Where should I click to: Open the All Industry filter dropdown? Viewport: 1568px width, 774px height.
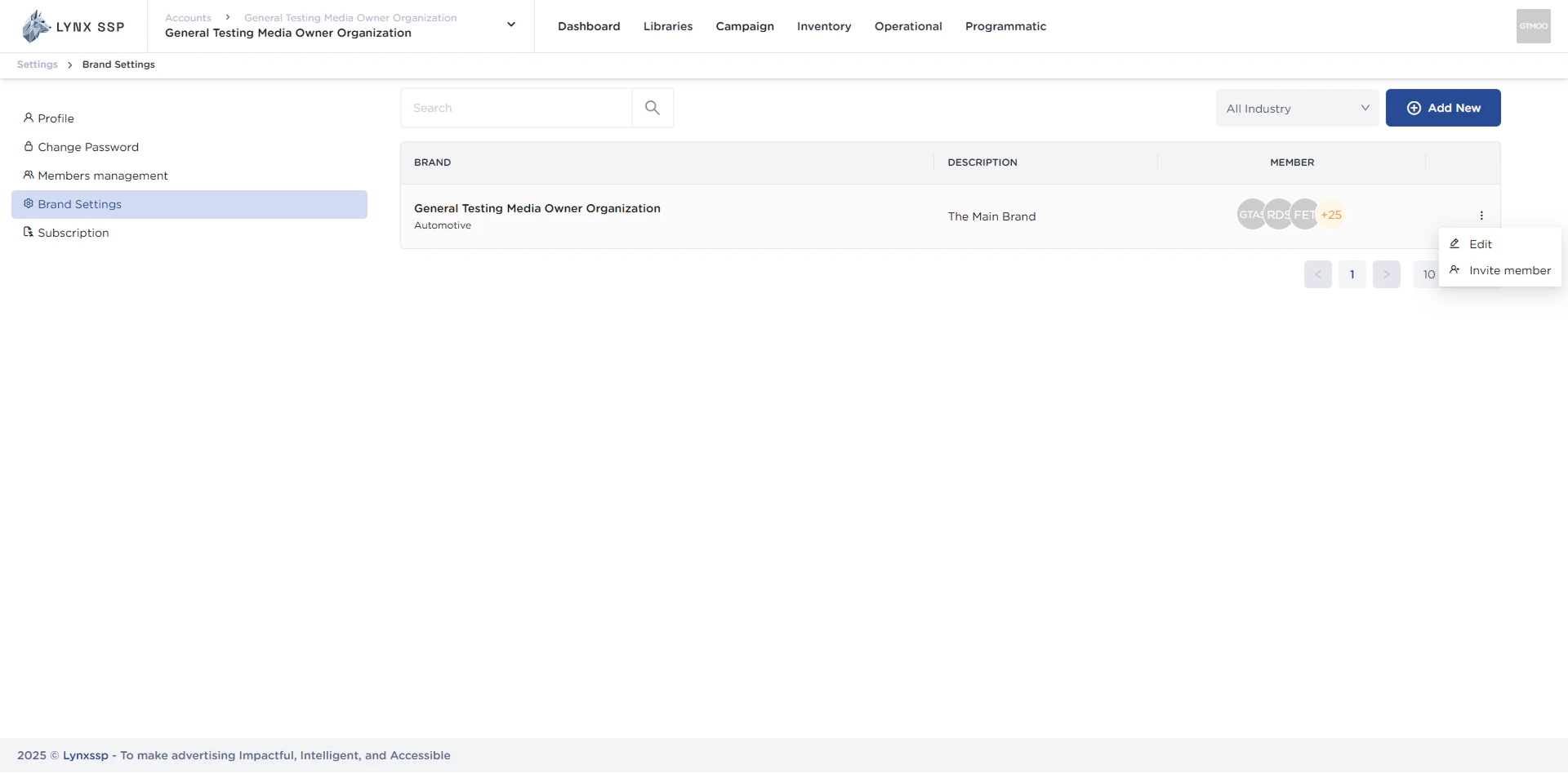[x=1296, y=107]
